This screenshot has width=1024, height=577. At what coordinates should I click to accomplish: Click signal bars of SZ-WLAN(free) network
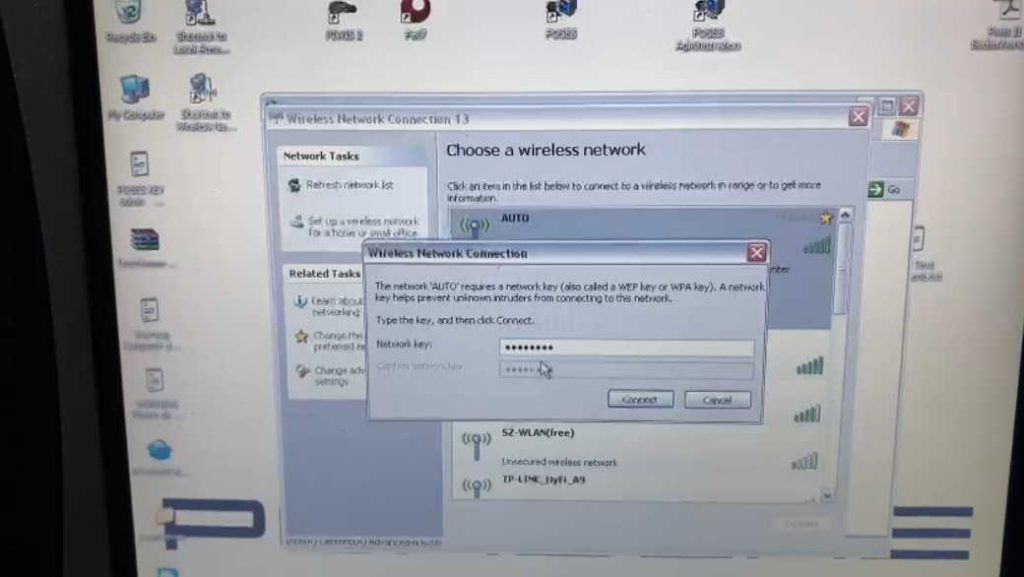click(x=805, y=462)
